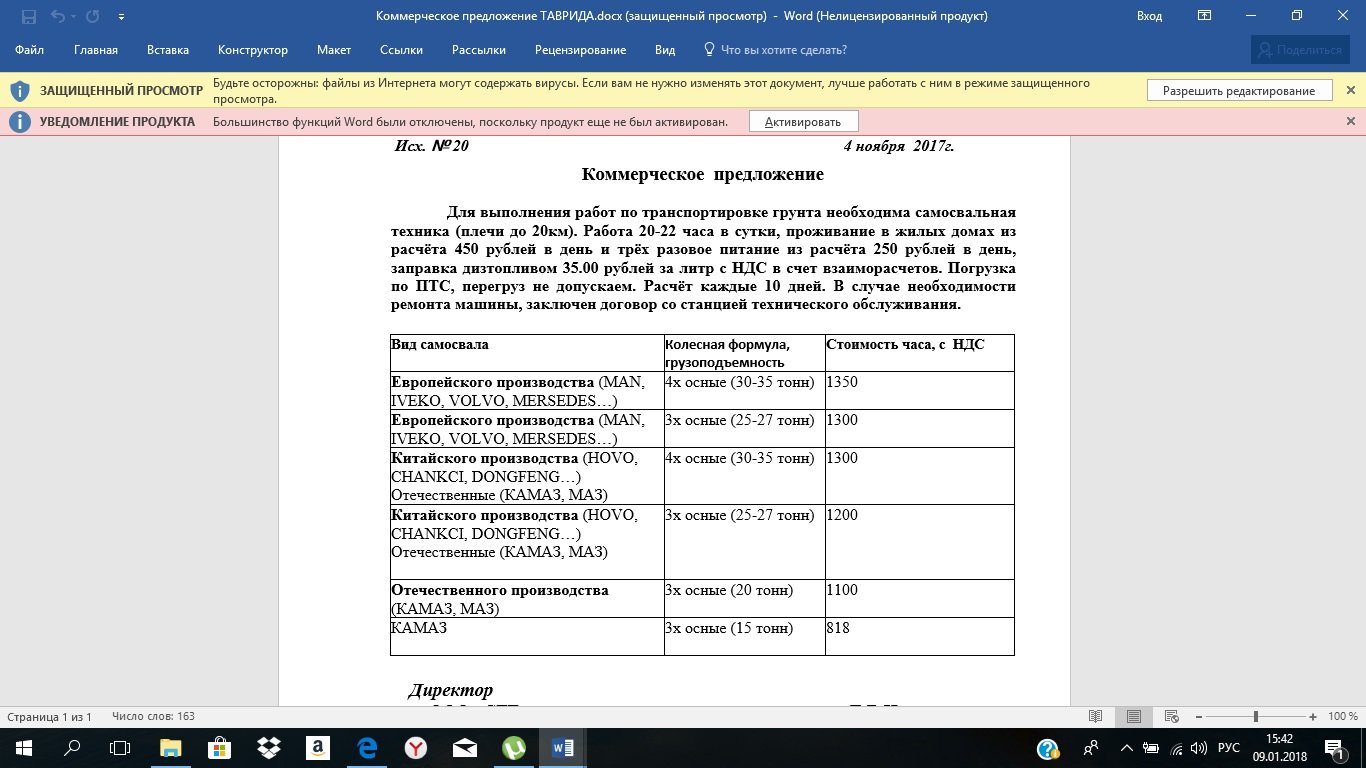Screen dimensions: 1366x768
Task: Open Microsoft Edge from the taskbar
Action: click(366, 748)
